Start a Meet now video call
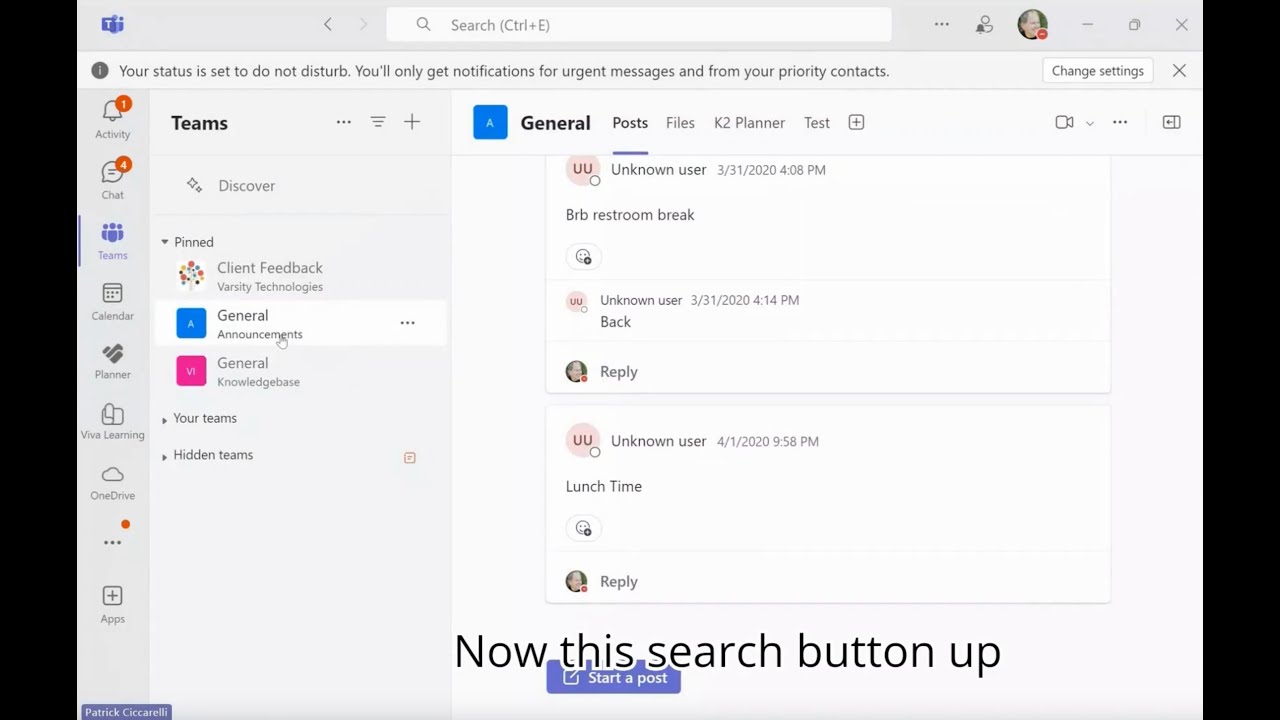The height and width of the screenshot is (720, 1280). [x=1063, y=121]
